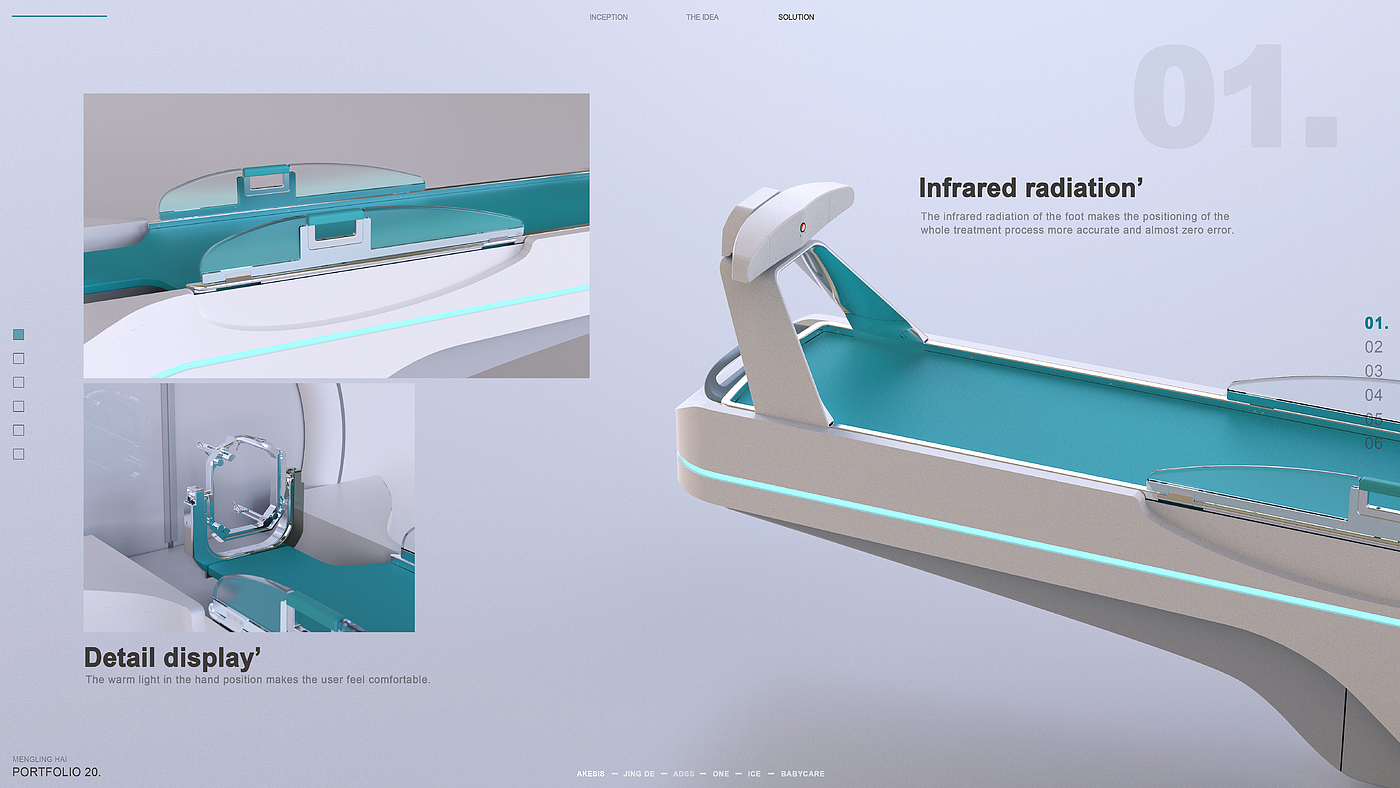Click the "Infrared radiation’" heading
The height and width of the screenshot is (788, 1400).
click(x=1031, y=188)
